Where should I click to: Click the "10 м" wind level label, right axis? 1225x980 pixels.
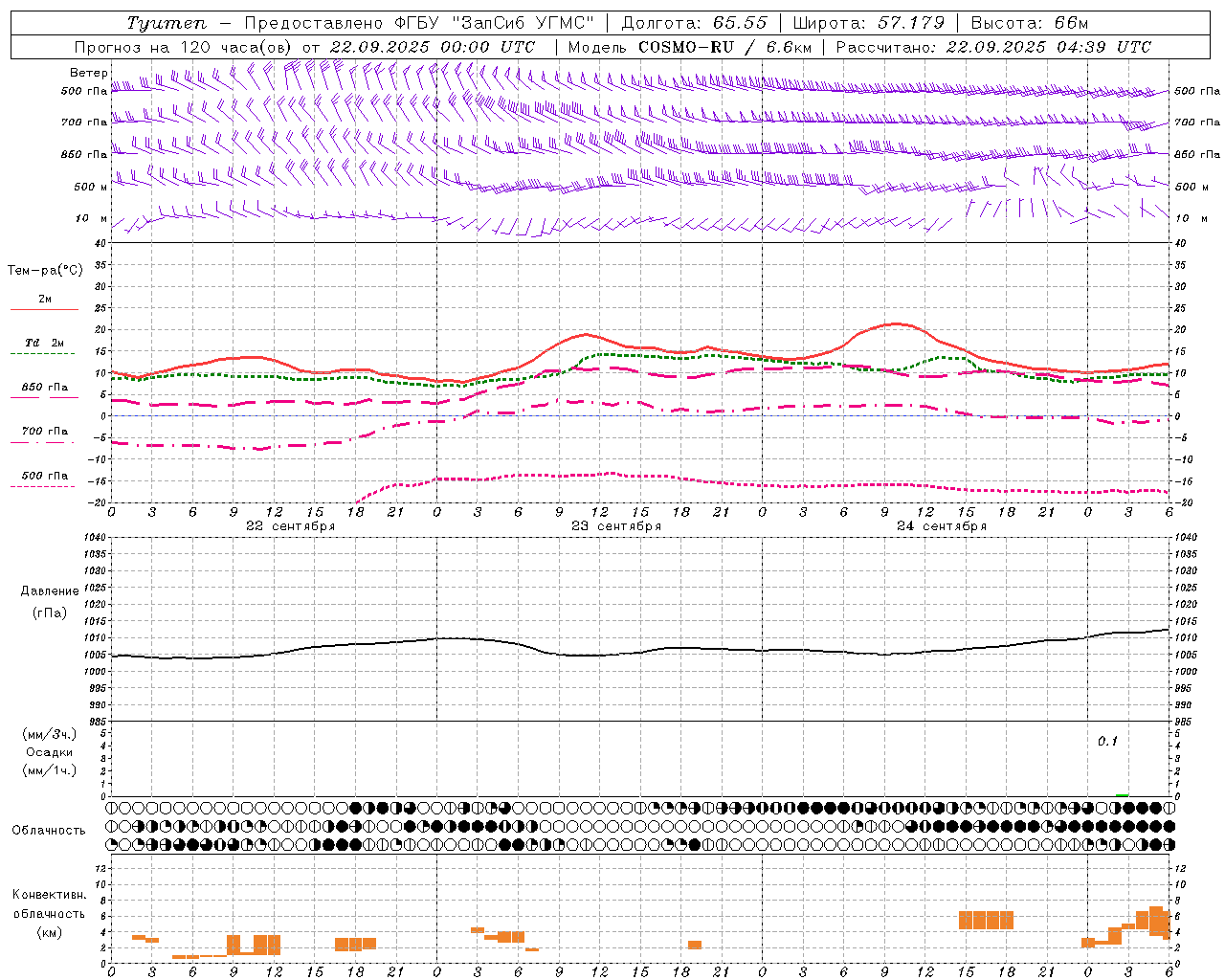coord(1191,218)
